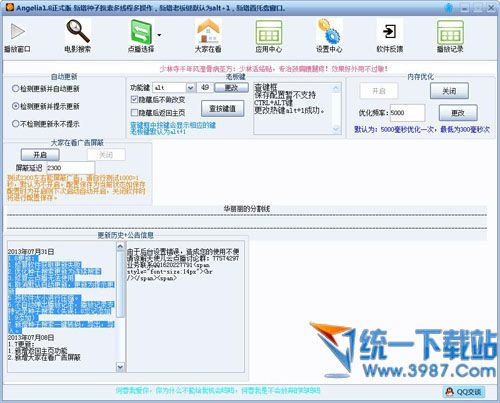500x403 pixels.
Task: Enable the 隐藏后返回主页 checkbox
Action: pyautogui.click(x=134, y=112)
